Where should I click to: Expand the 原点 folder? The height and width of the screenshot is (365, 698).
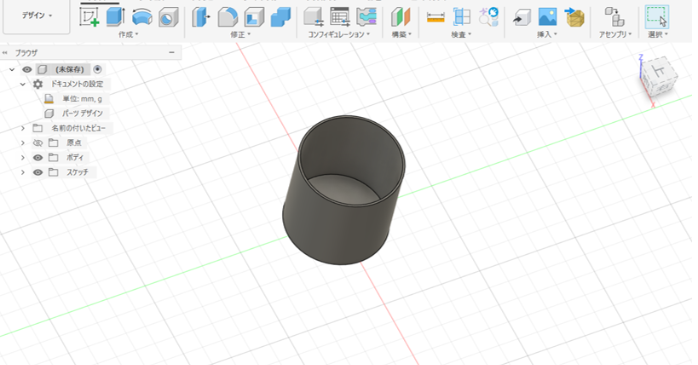pyautogui.click(x=23, y=143)
